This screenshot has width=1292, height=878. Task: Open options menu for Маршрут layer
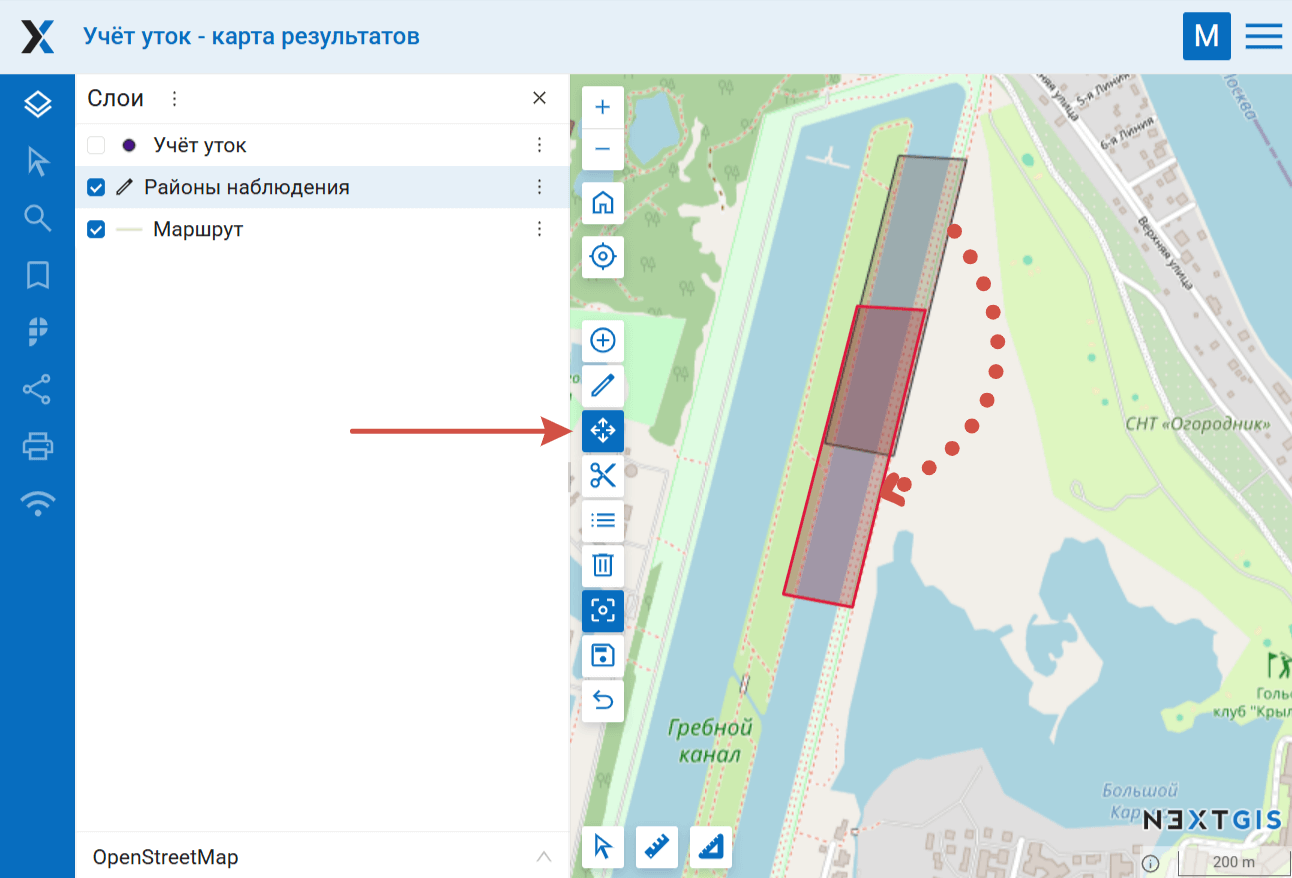pyautogui.click(x=540, y=230)
